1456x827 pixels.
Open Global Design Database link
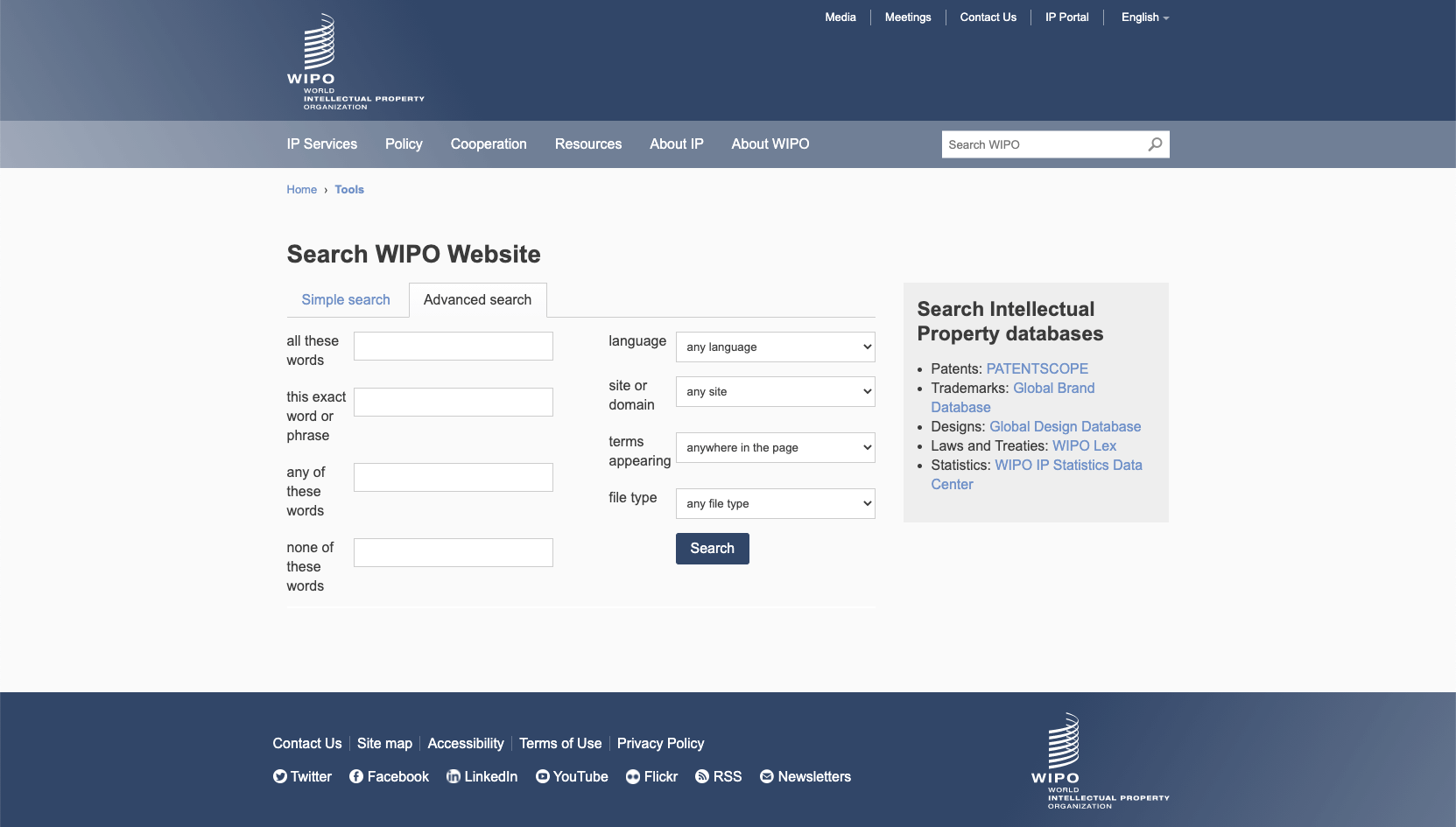tap(1066, 426)
